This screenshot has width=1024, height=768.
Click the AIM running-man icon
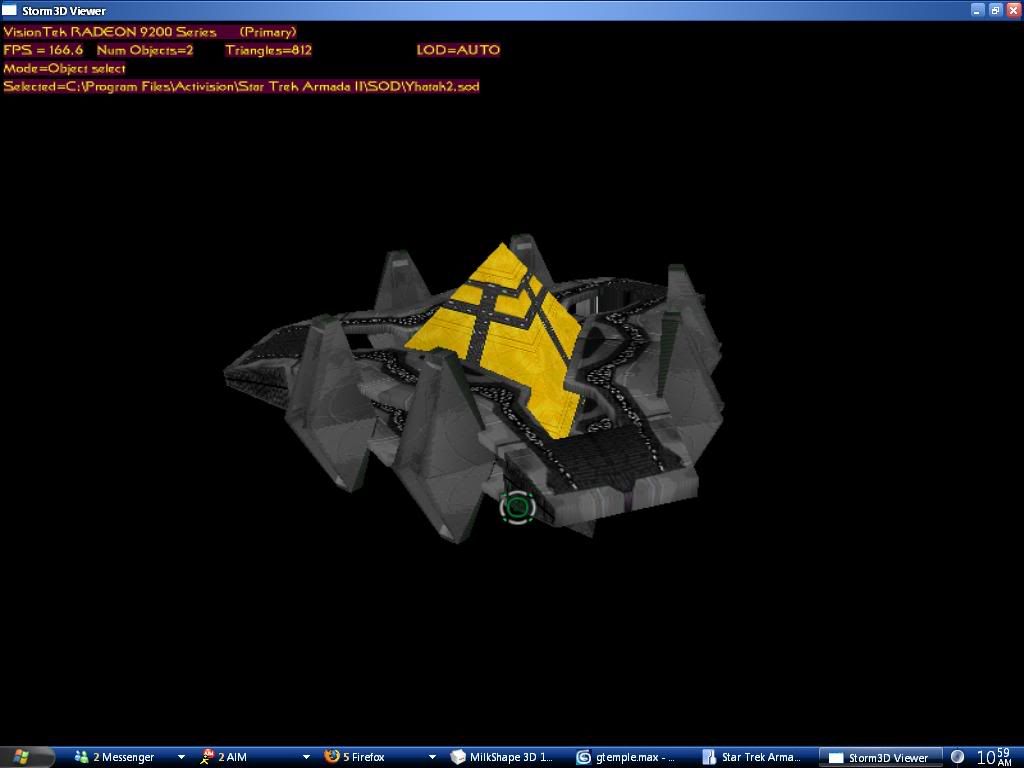point(207,756)
